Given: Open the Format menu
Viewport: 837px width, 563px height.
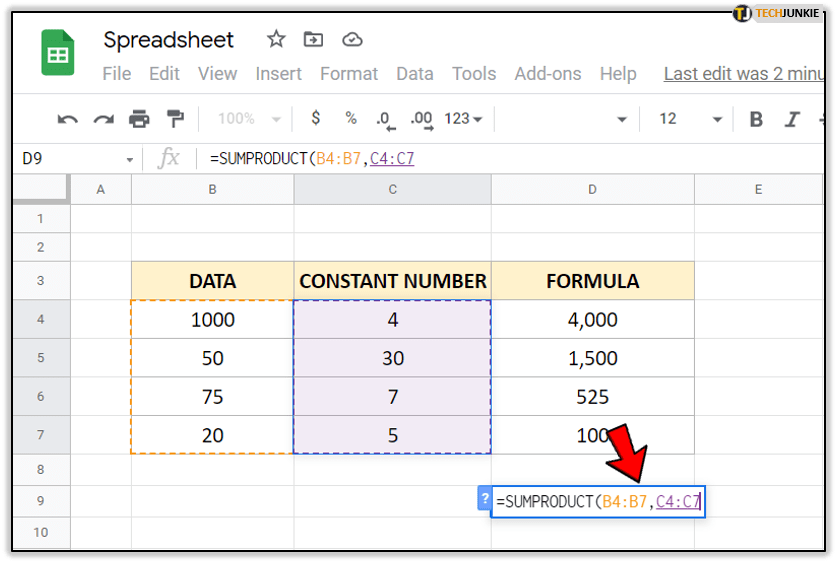Looking at the screenshot, I should [x=349, y=74].
